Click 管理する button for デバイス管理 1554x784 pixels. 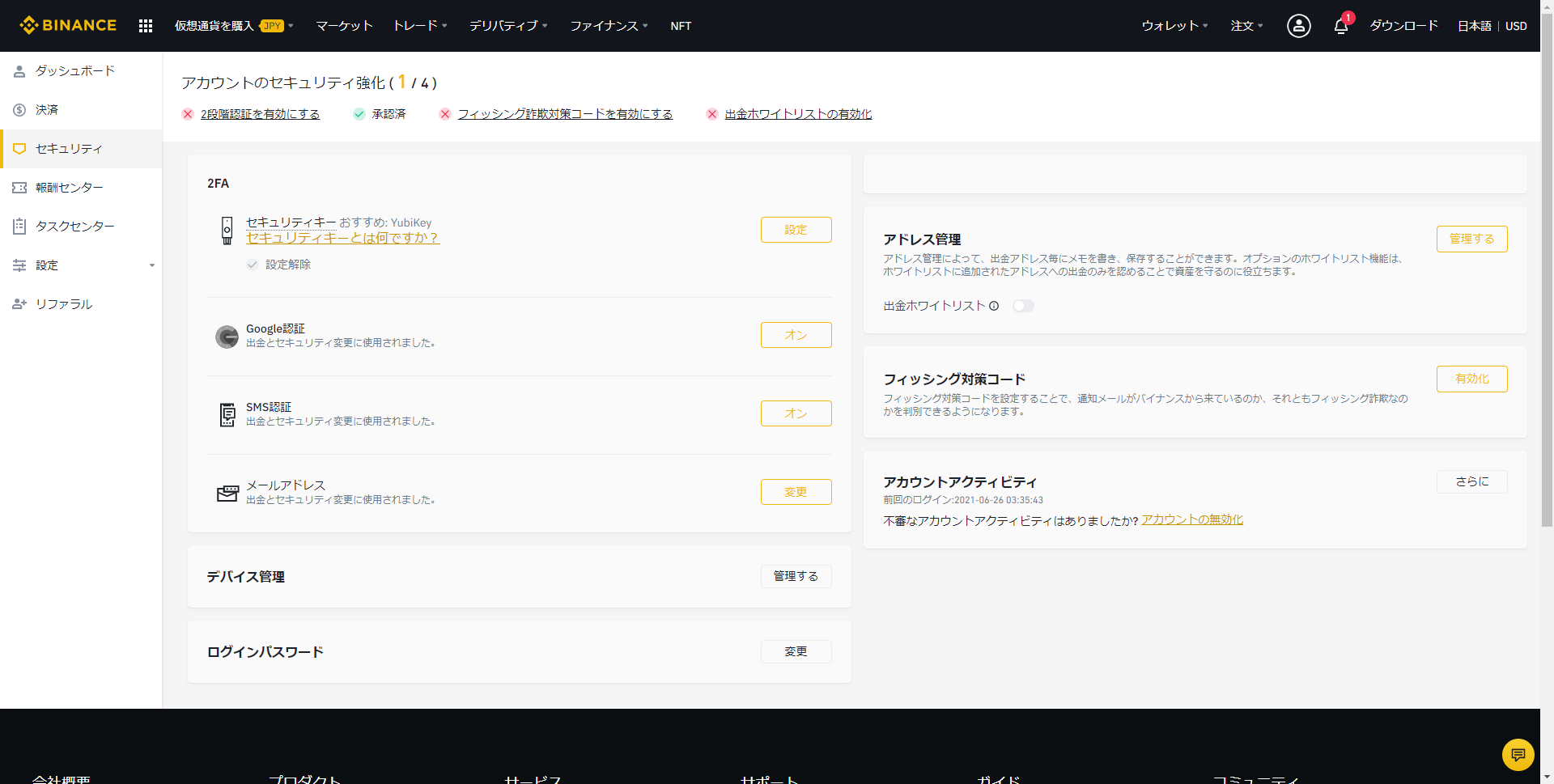pos(796,576)
